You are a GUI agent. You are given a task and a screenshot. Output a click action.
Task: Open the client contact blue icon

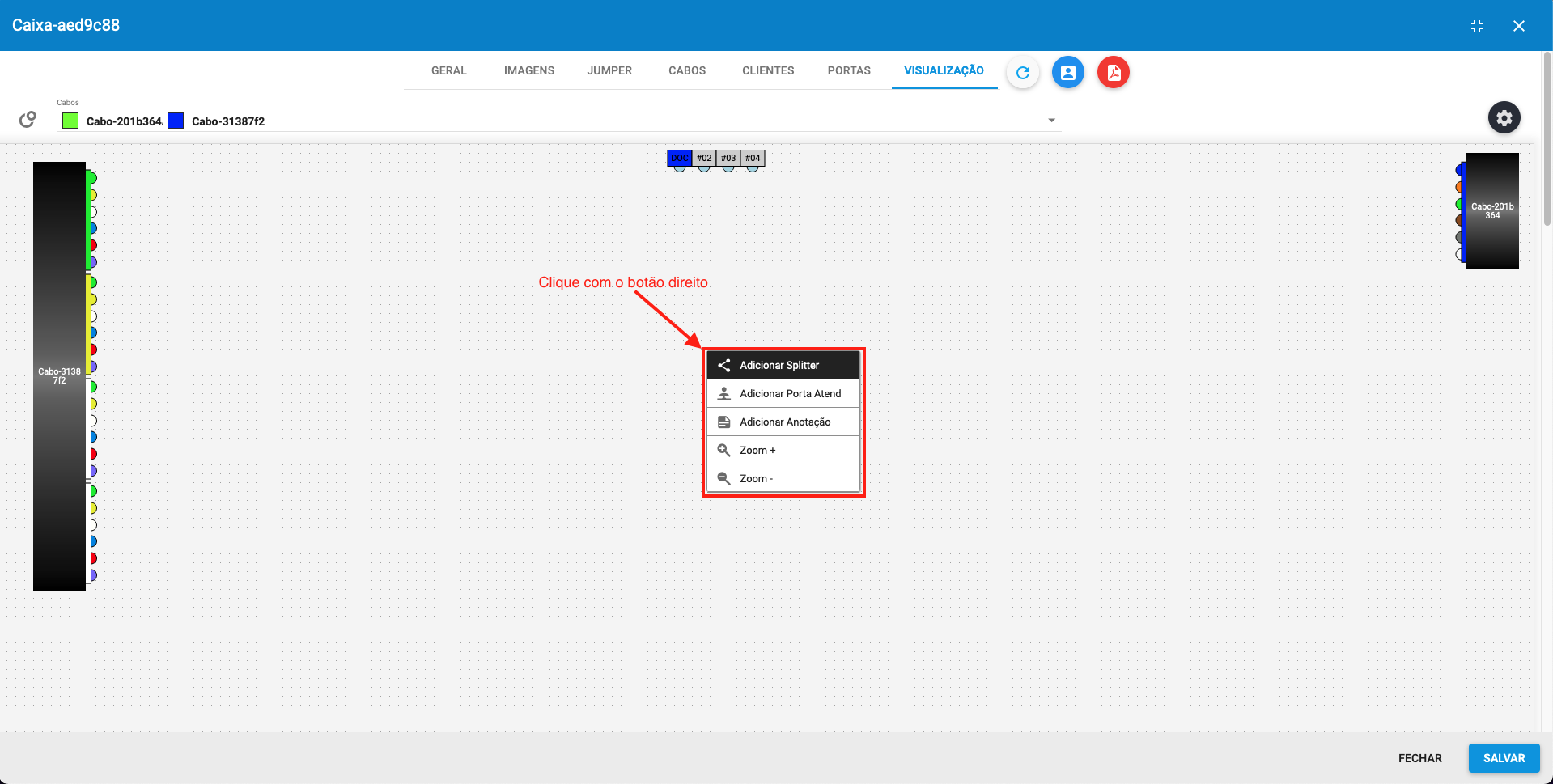[x=1067, y=72]
